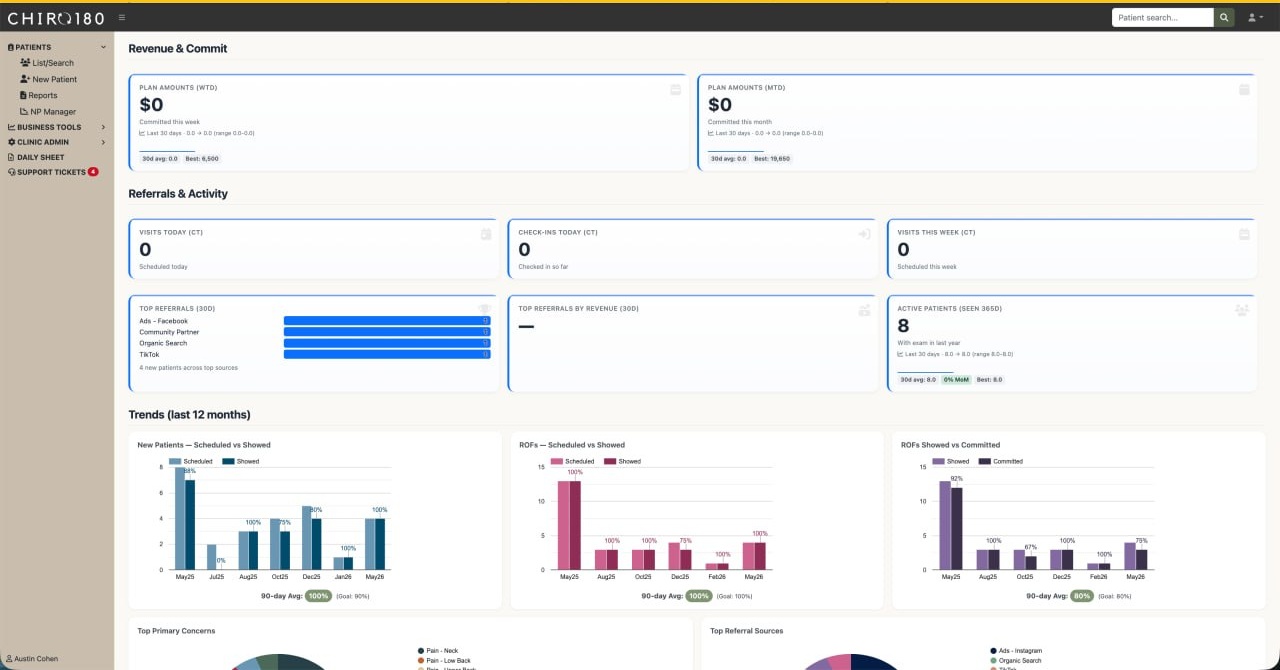Click the calendar icon on Visits This Week card
Viewport: 1280px width, 670px height.
coord(1244,234)
